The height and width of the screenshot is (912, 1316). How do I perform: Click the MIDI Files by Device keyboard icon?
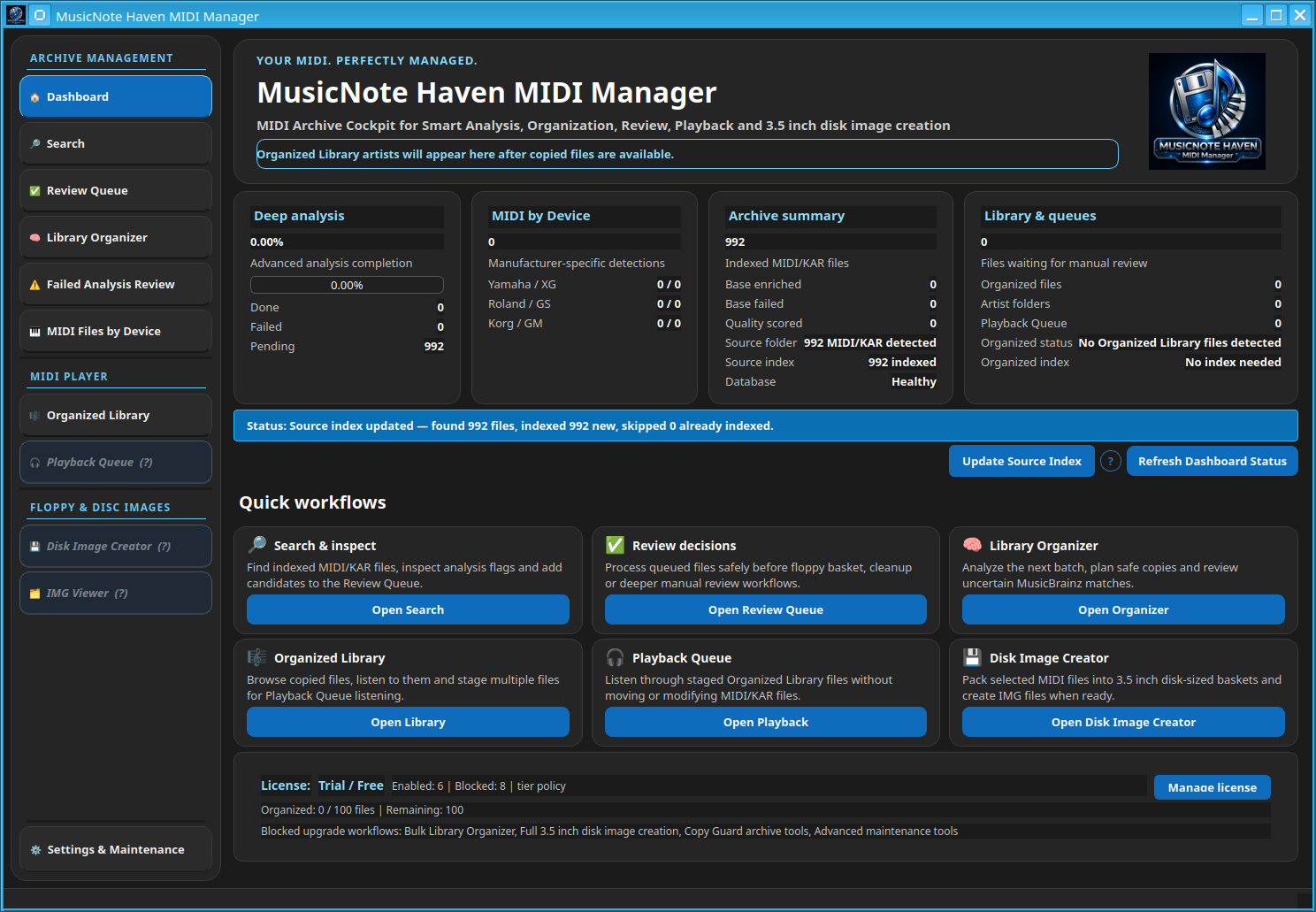point(35,331)
